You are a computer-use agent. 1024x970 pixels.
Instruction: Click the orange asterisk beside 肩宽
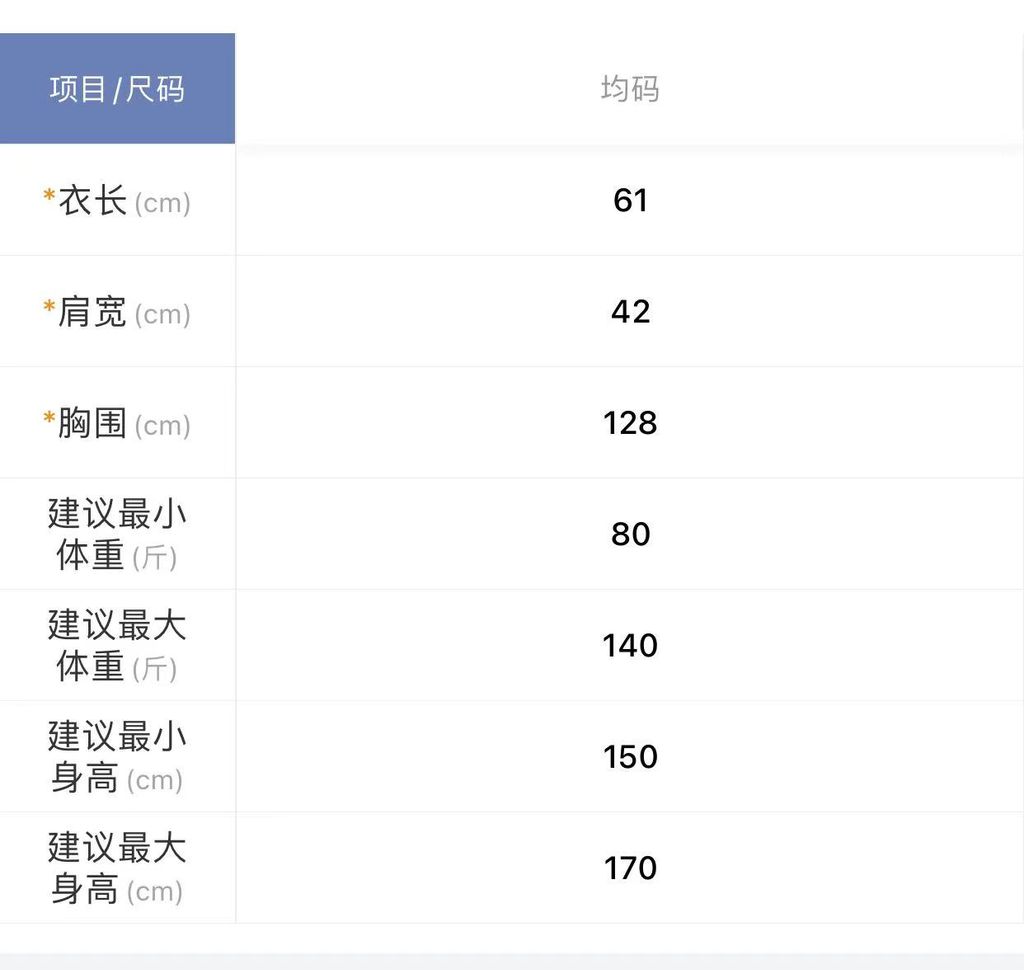(49, 308)
